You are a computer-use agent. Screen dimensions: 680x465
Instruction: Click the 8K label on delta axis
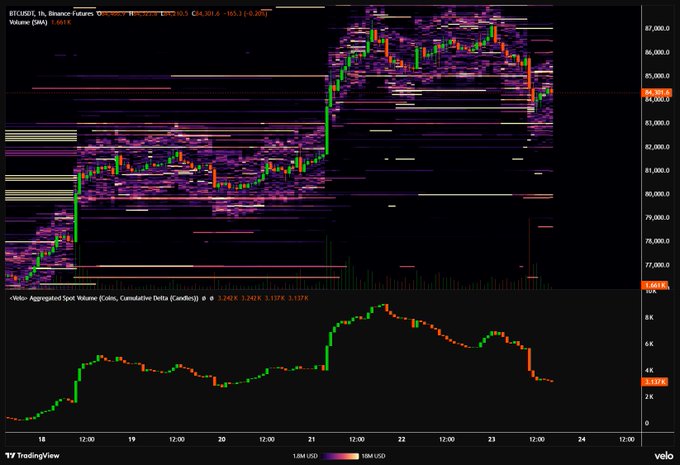[x=649, y=318]
